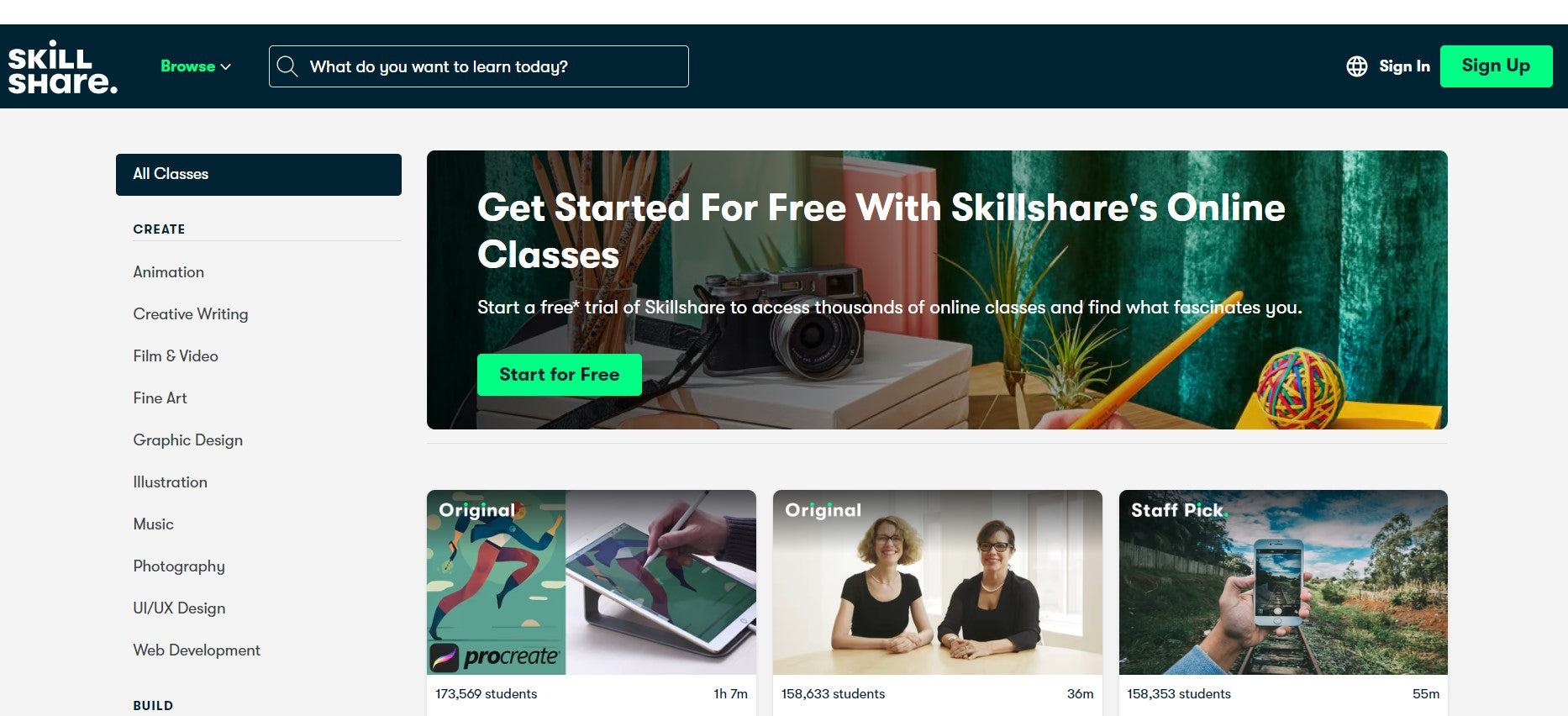
Task: Open the Creative Writing category
Action: [x=191, y=314]
